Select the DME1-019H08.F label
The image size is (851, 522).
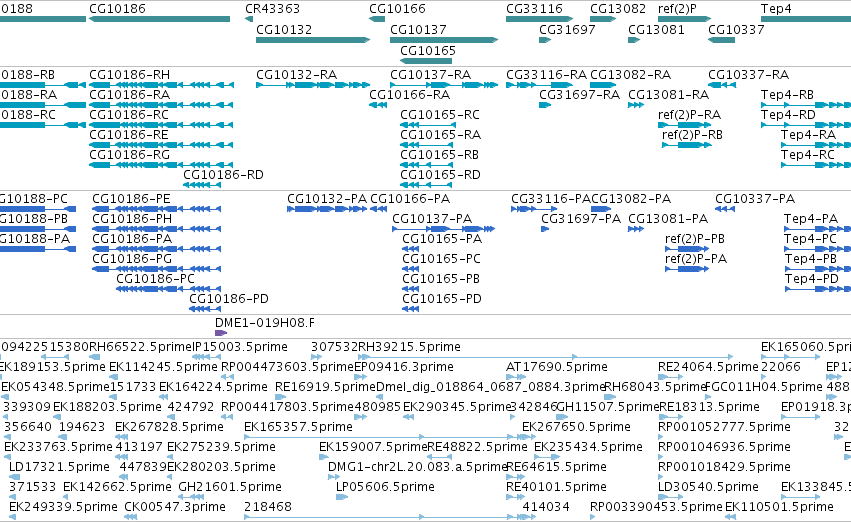[x=265, y=323]
